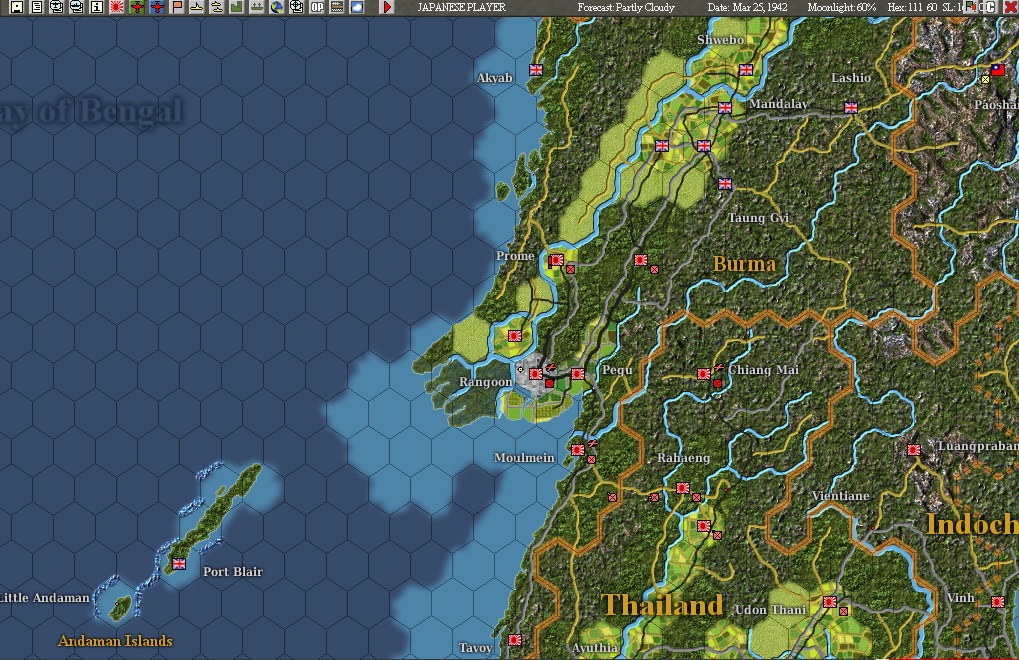The width and height of the screenshot is (1019, 660).
Task: Select the Japanese base at Pegu
Action: point(578,374)
